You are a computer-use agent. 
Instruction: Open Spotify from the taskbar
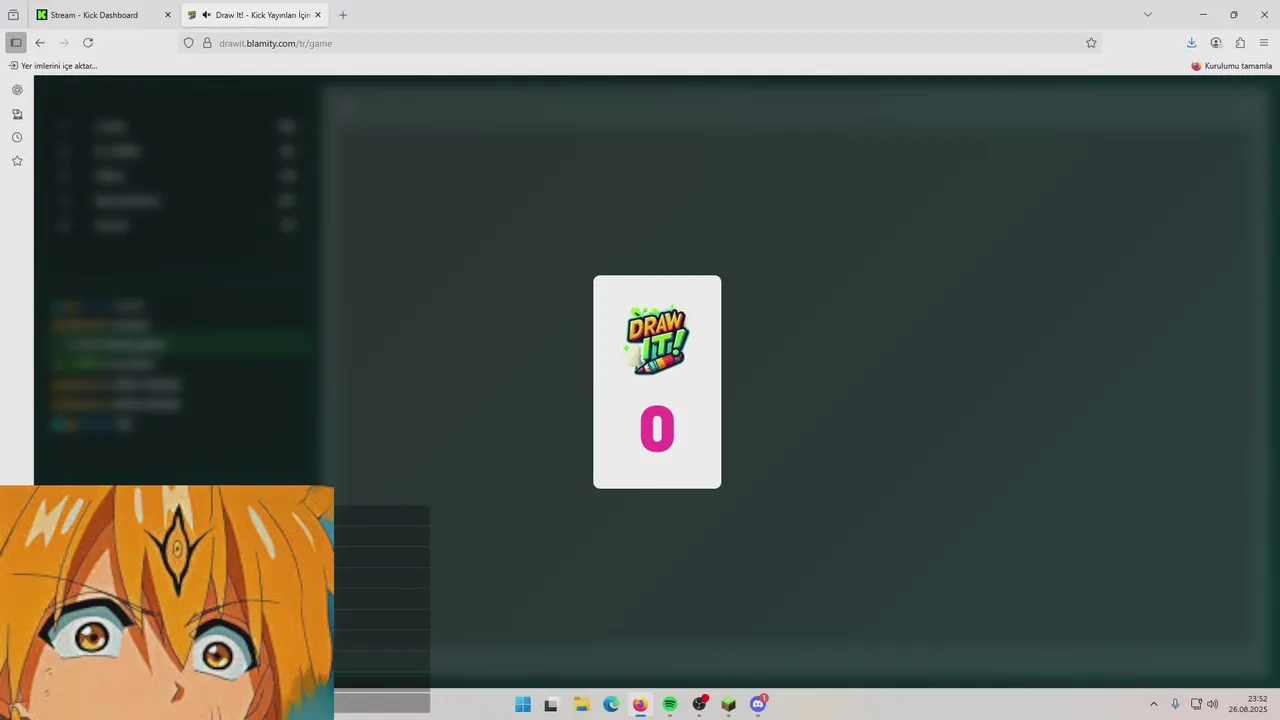[x=670, y=704]
